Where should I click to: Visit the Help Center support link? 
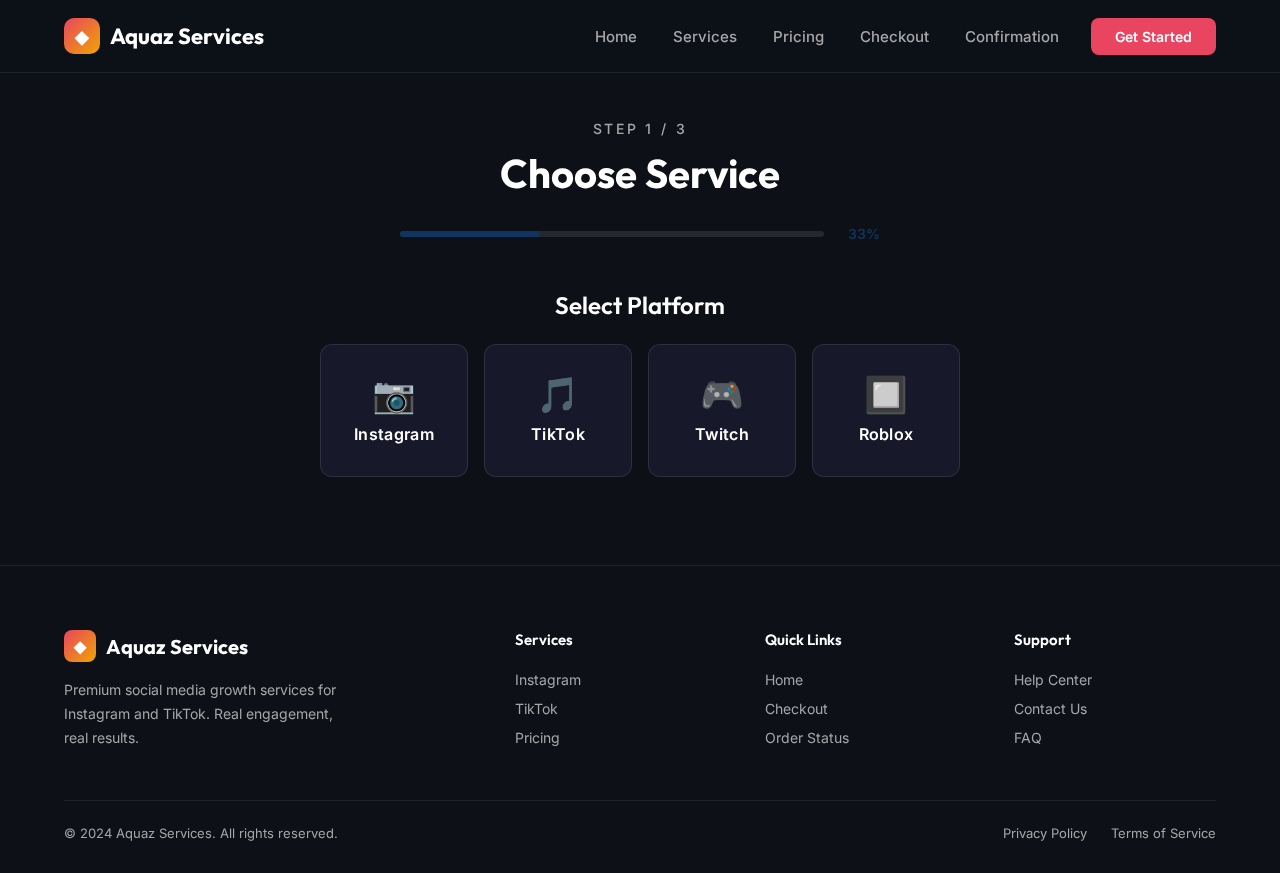point(1053,680)
